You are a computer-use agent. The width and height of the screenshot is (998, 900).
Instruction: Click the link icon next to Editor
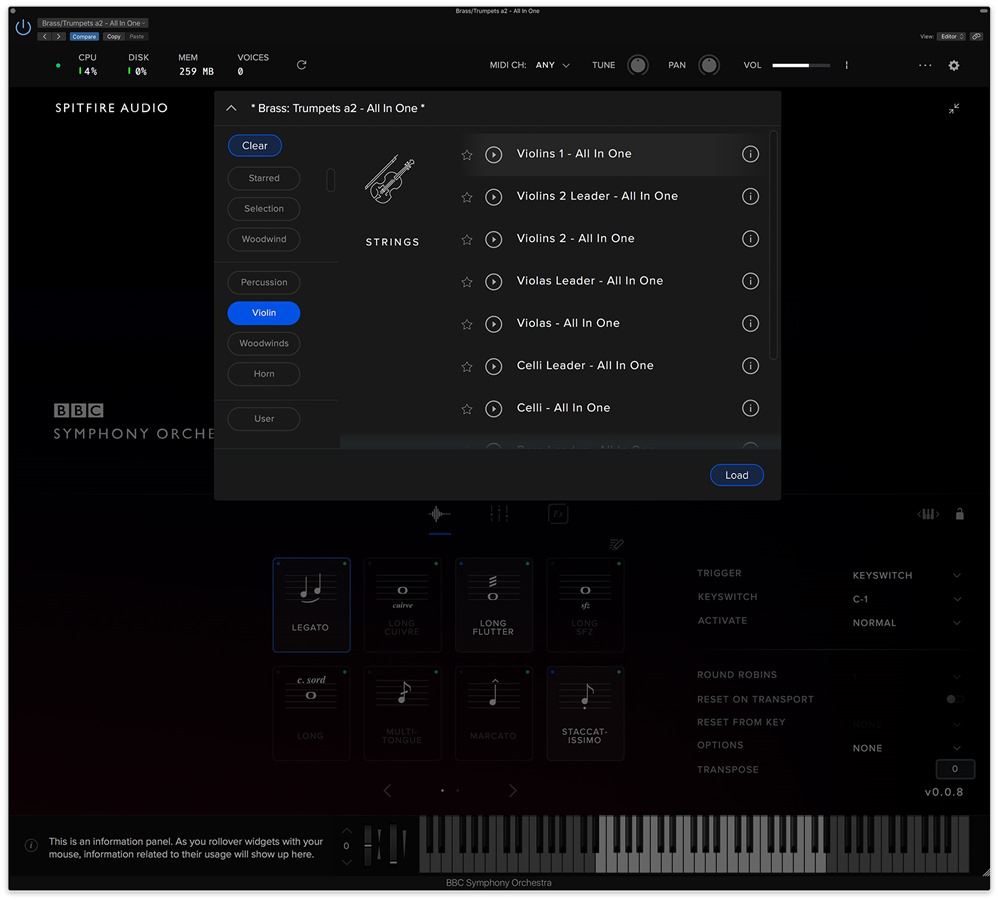(976, 36)
